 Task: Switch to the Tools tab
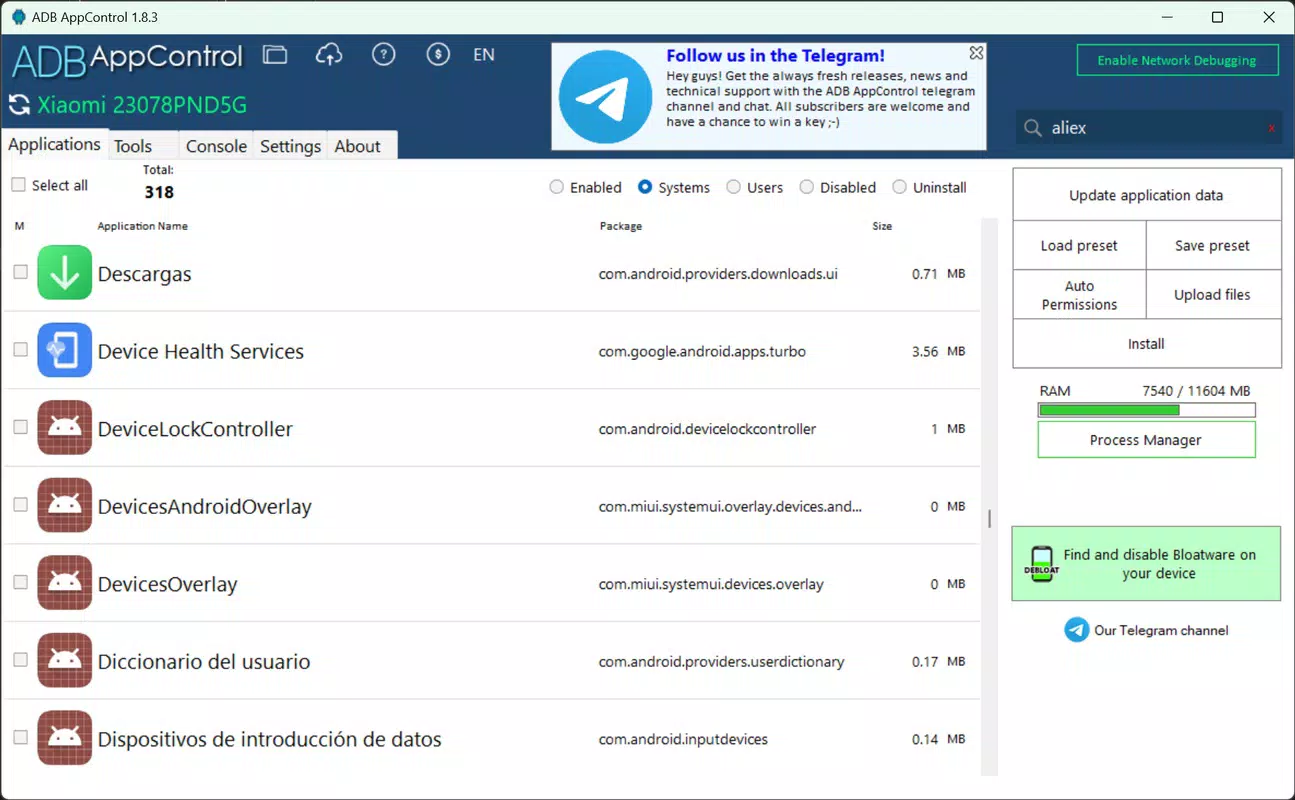pyautogui.click(x=143, y=146)
